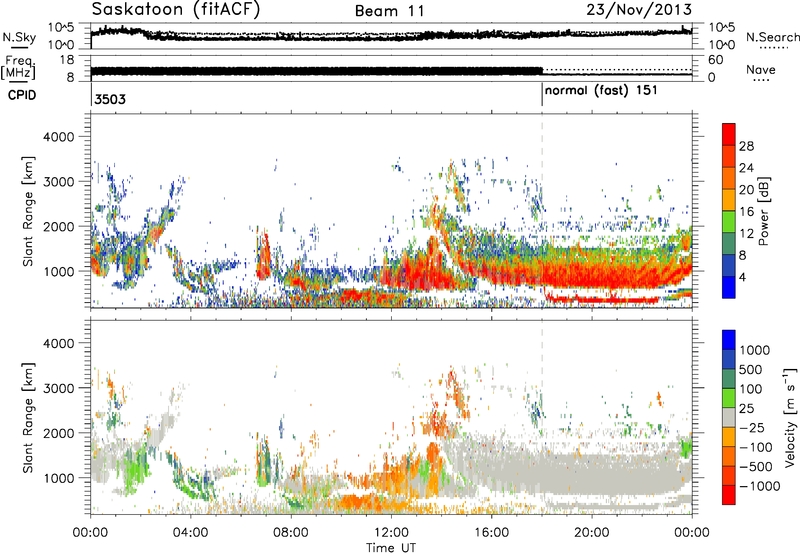This screenshot has width=800, height=554.
Task: Click the '500' velocity colorbar label
Action: click(x=751, y=369)
